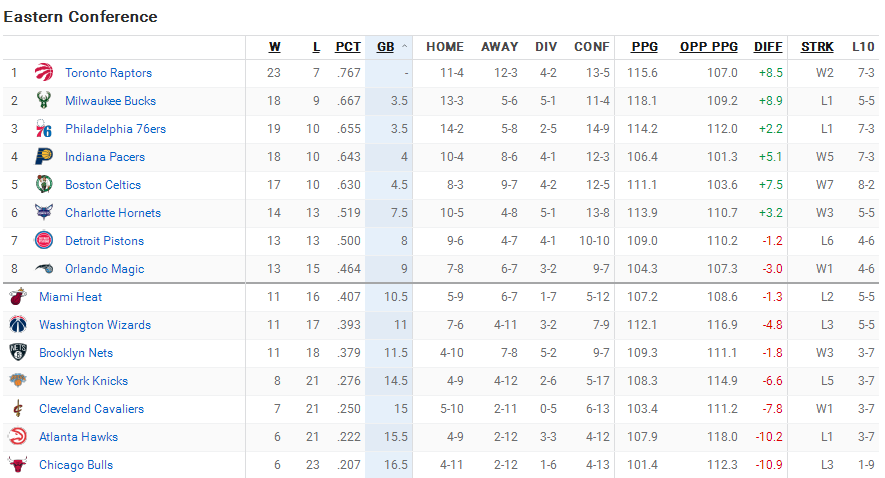
Task: Sort by the STRK column header
Action: 817,46
